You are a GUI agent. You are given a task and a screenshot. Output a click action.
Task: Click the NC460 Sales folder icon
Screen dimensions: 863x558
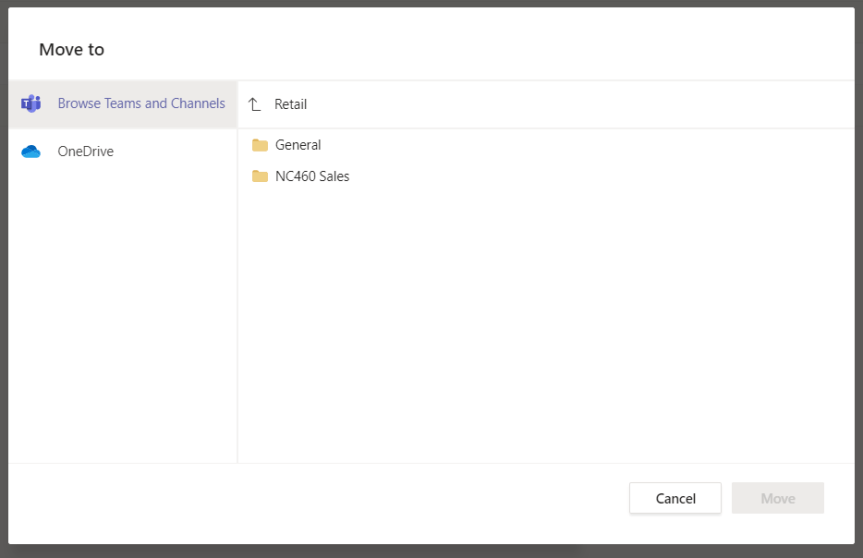click(x=260, y=177)
